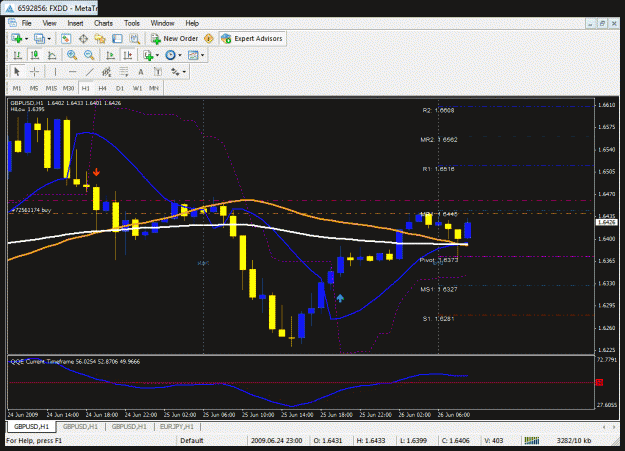The width and height of the screenshot is (625, 451).
Task: Expand the New Chart dropdown arrow
Action: 26,39
